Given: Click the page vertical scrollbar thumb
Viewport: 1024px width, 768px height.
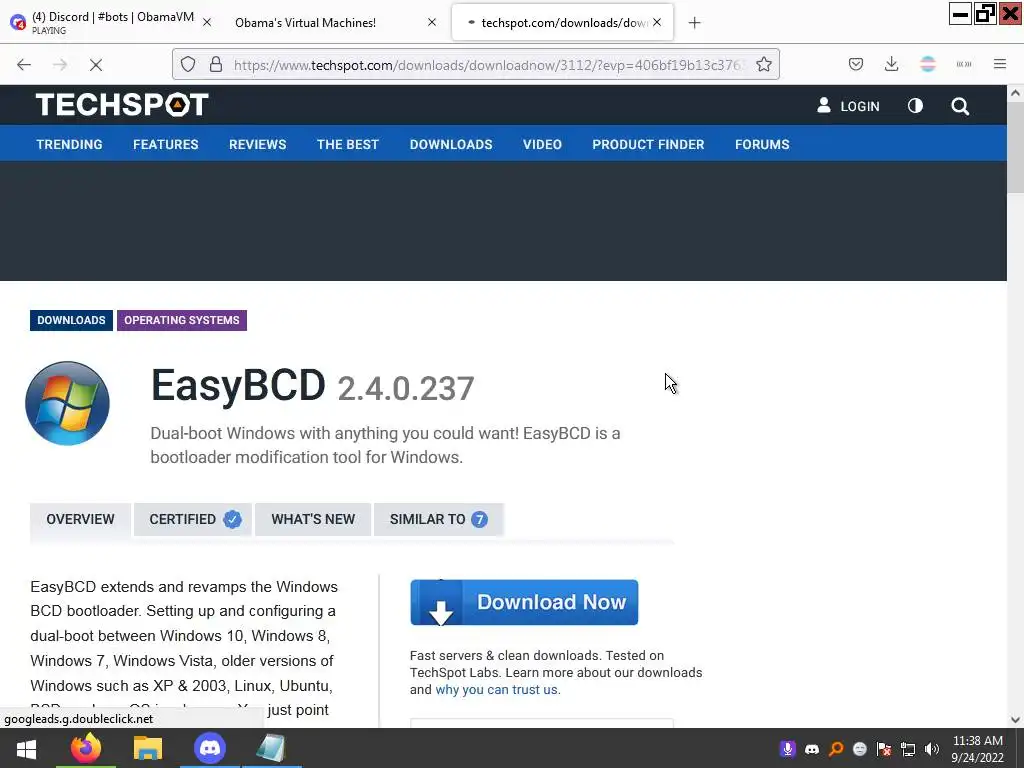Looking at the screenshot, I should 1015,148.
